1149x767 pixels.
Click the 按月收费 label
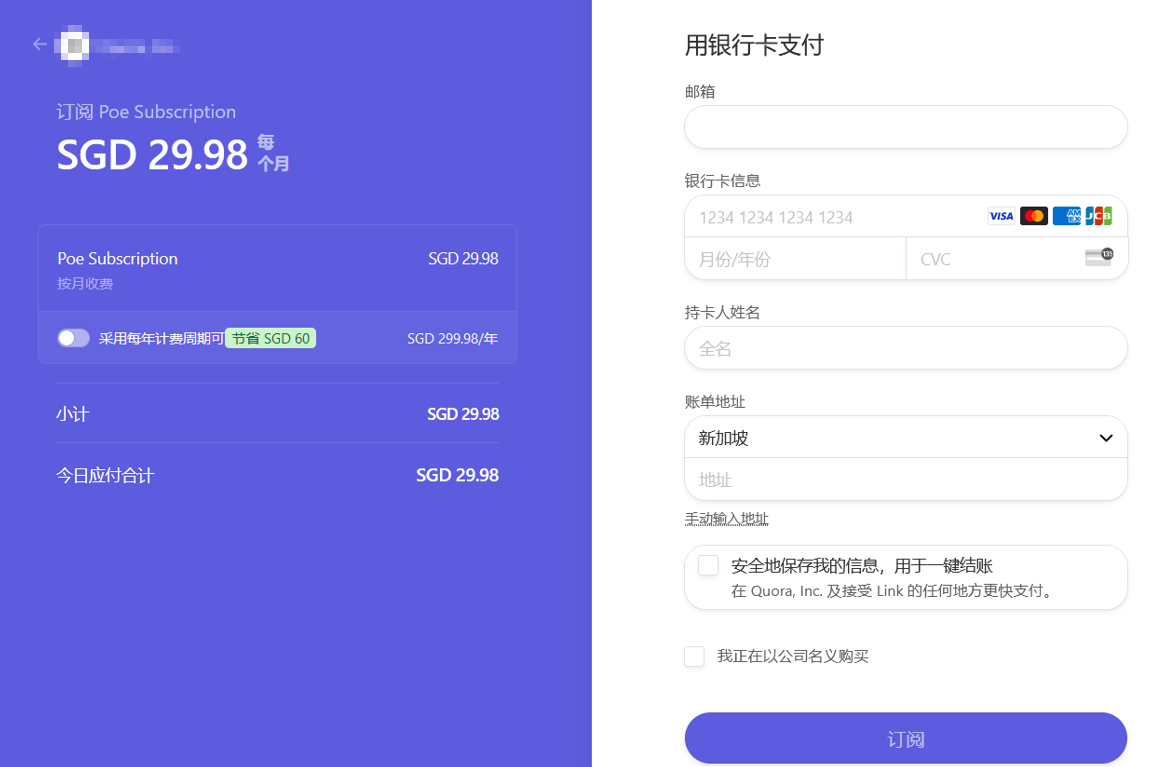coord(85,284)
